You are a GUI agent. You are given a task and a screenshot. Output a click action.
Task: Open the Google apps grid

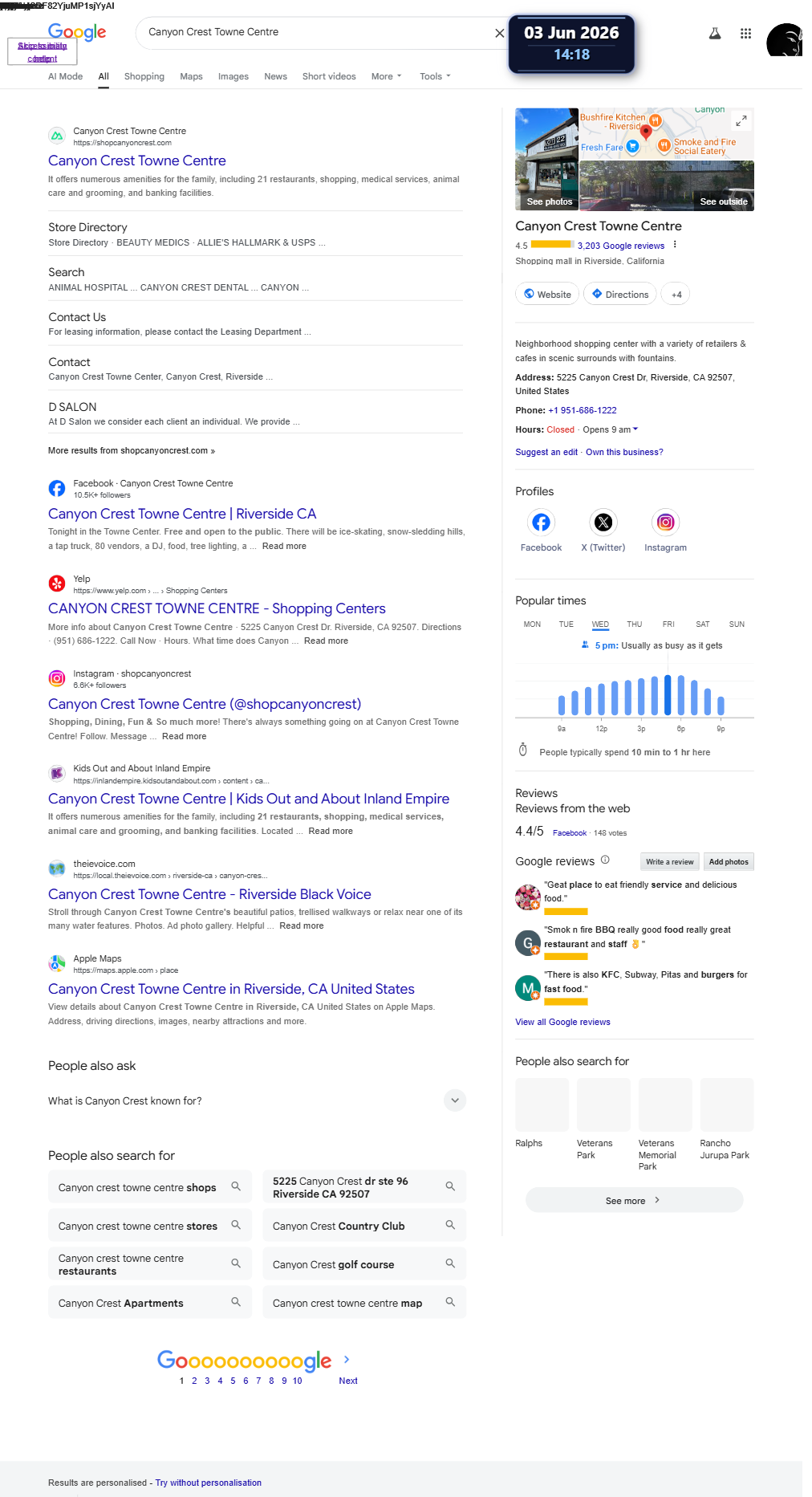click(745, 33)
